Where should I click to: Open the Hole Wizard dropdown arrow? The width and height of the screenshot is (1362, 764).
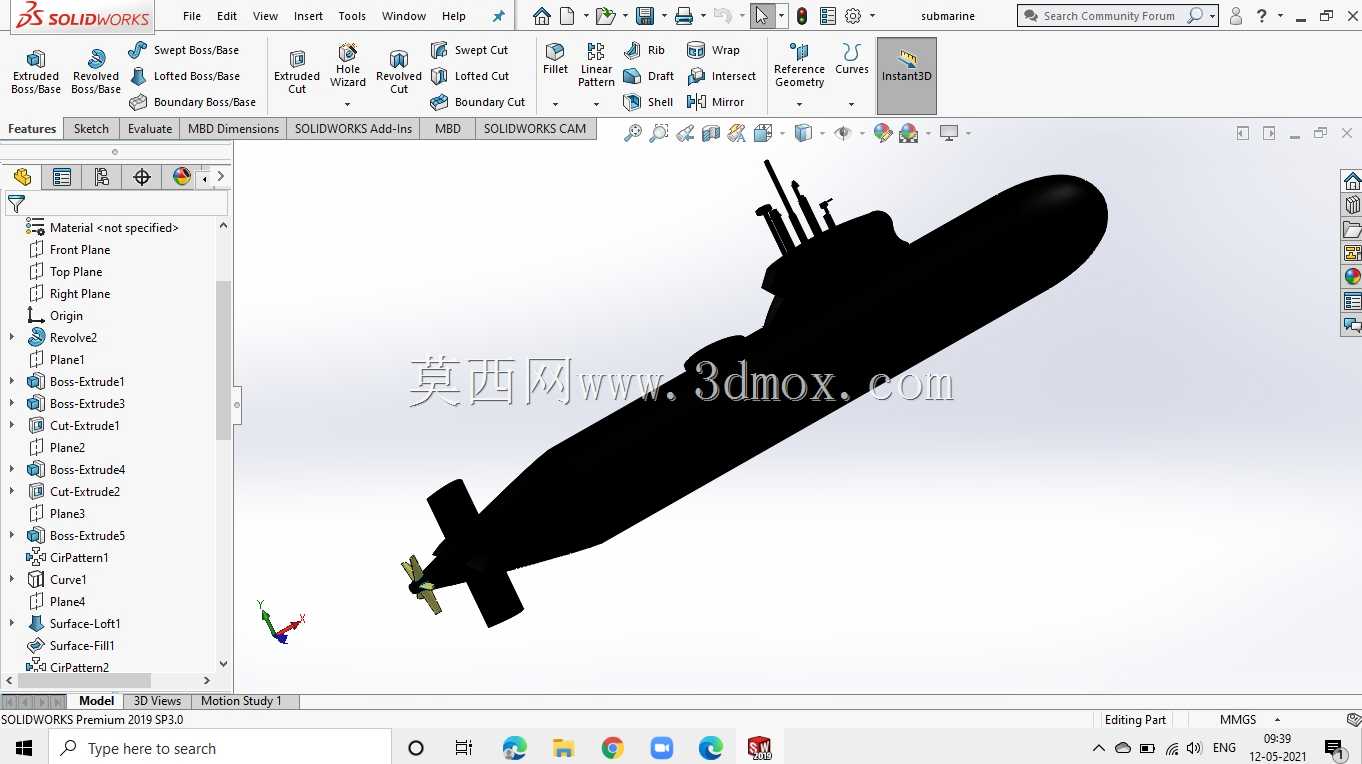[x=348, y=104]
